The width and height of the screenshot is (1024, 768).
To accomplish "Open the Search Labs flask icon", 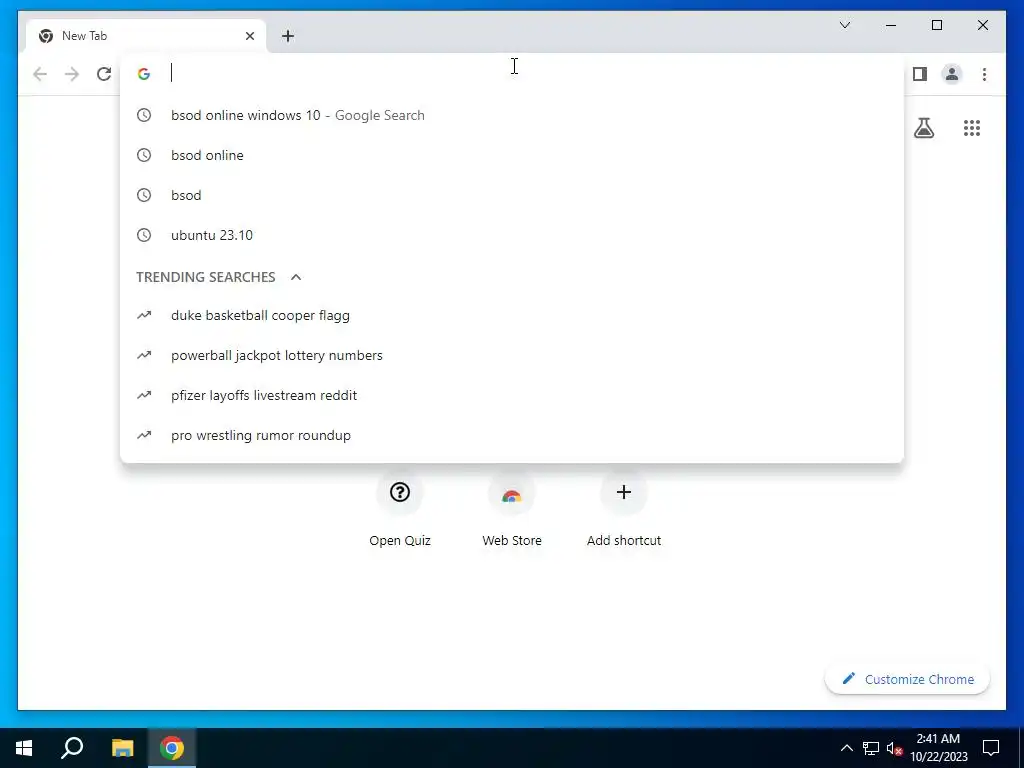I will click(x=923, y=128).
